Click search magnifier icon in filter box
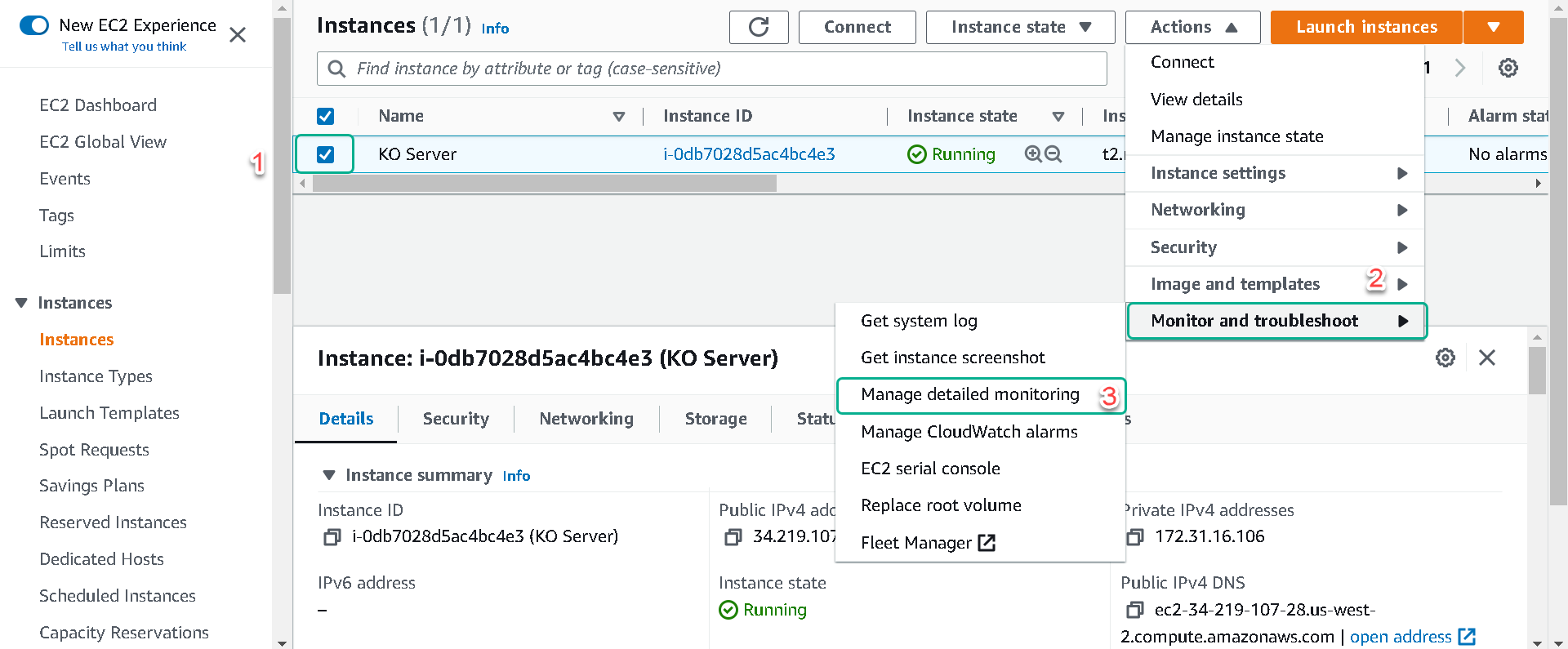The image size is (1568, 649). point(336,69)
